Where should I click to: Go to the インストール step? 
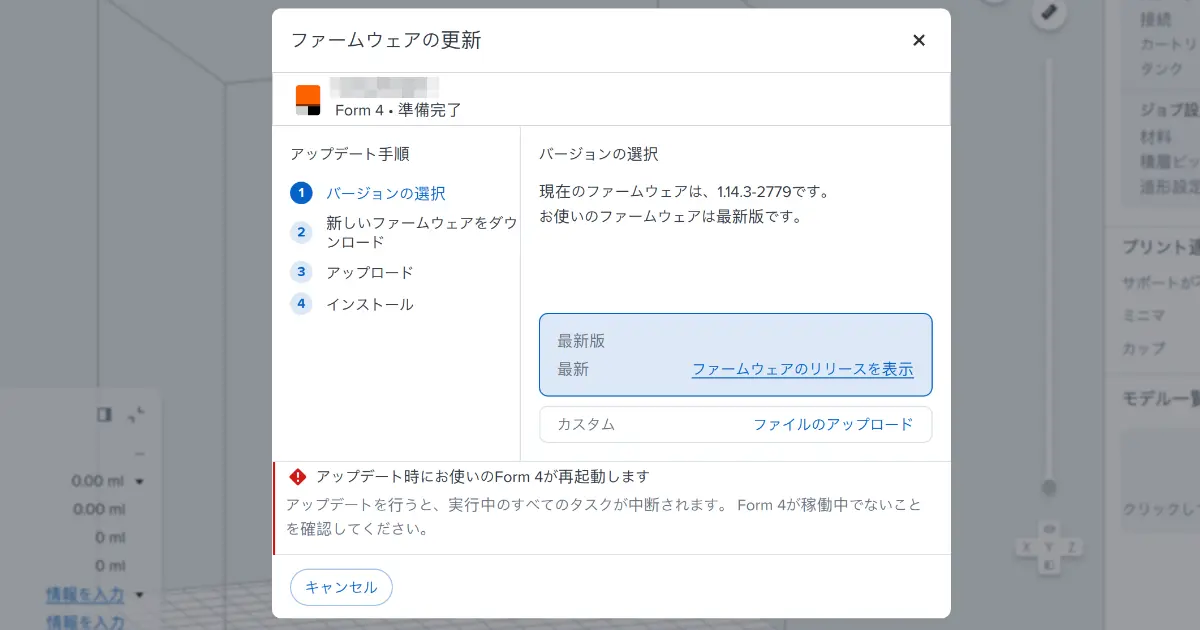369,304
